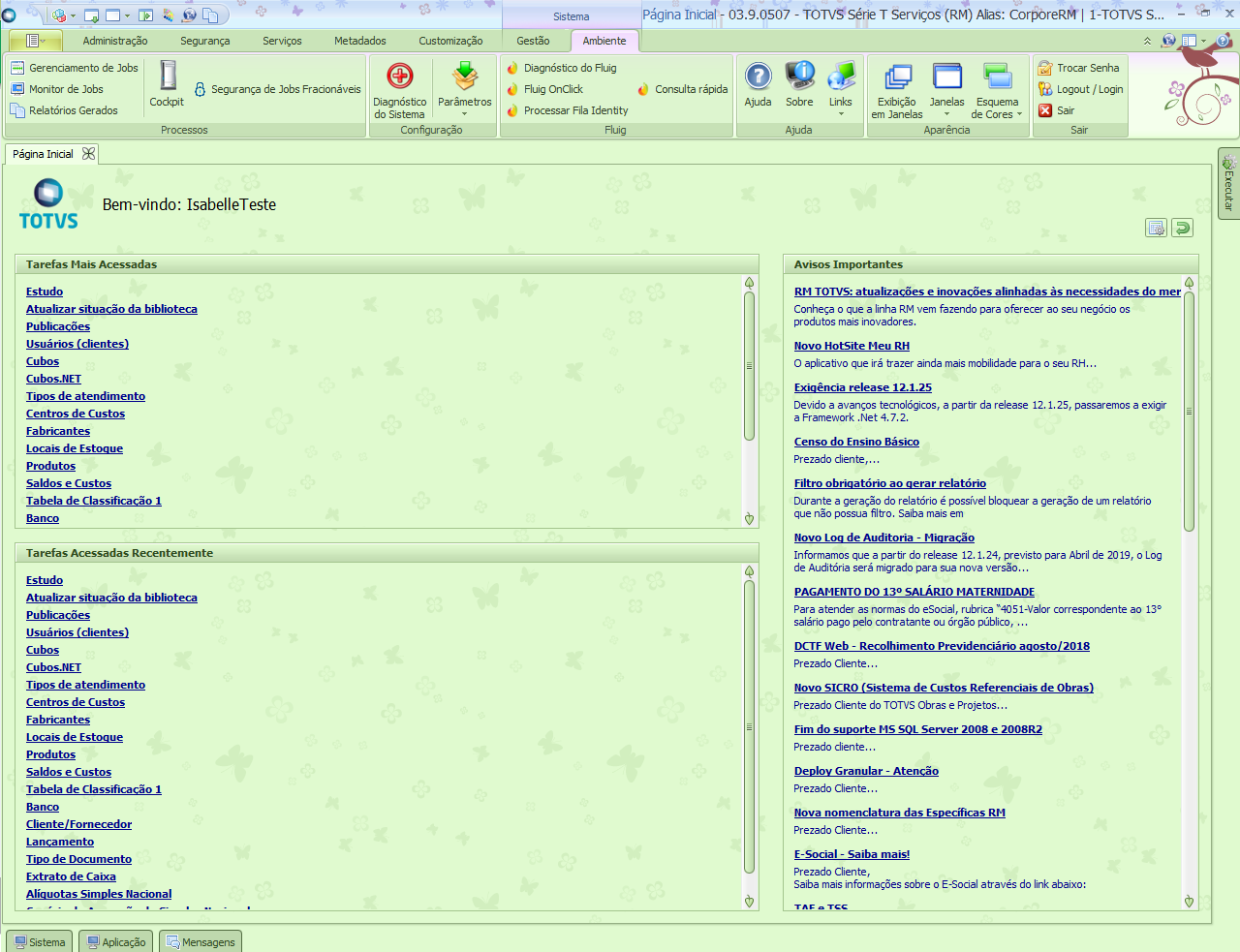This screenshot has width=1240, height=952.
Task: Open Monitor de Jobs
Action: [57, 89]
